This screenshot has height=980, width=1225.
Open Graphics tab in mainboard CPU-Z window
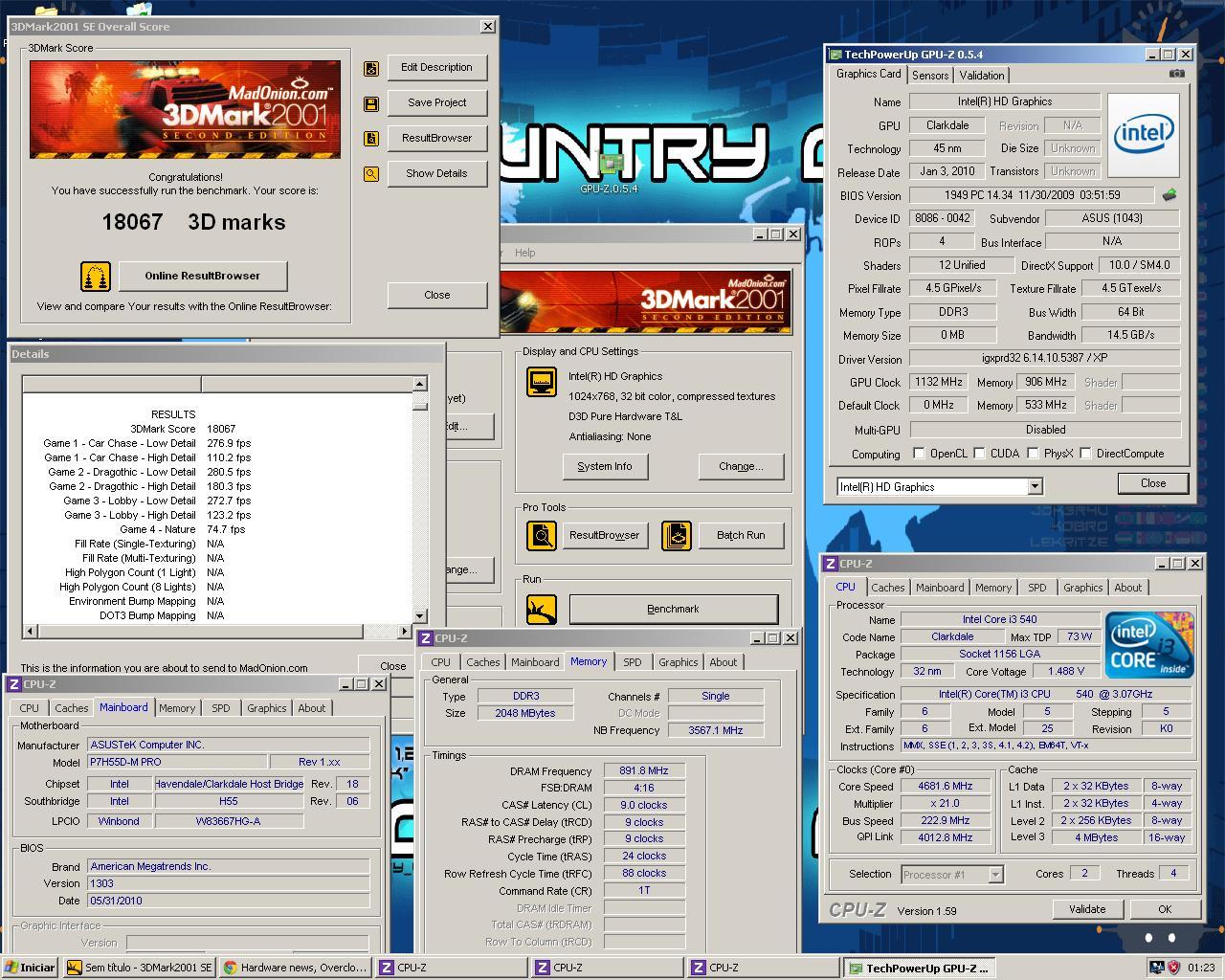tap(267, 708)
